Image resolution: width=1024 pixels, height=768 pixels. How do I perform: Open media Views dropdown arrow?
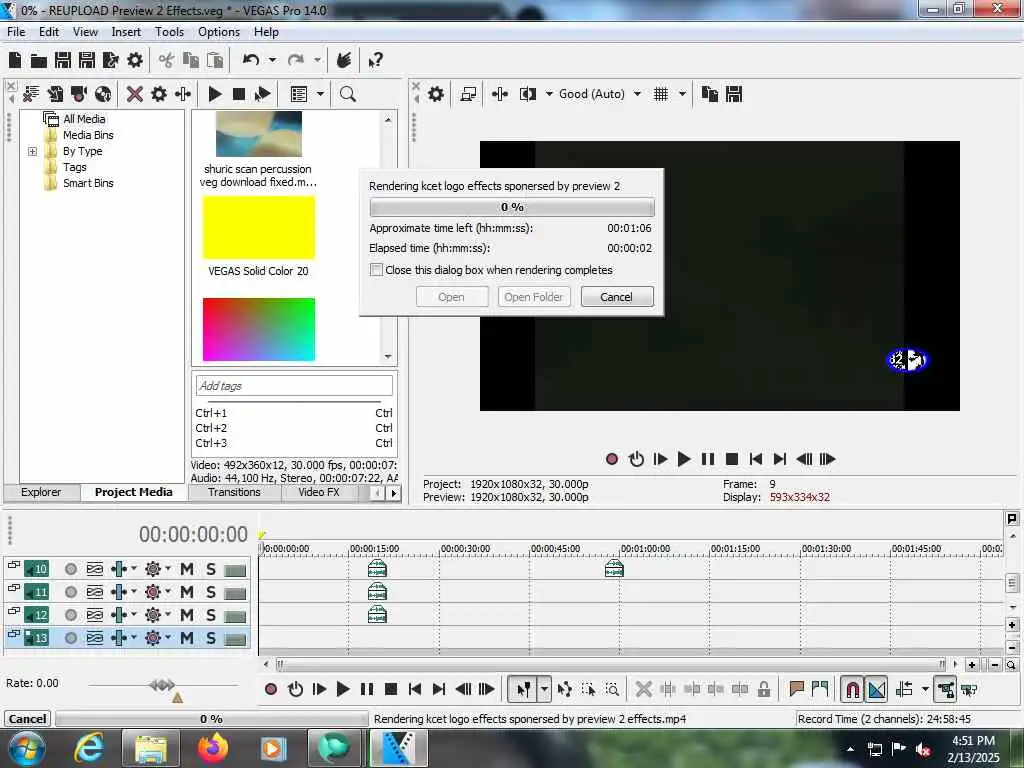[x=320, y=94]
